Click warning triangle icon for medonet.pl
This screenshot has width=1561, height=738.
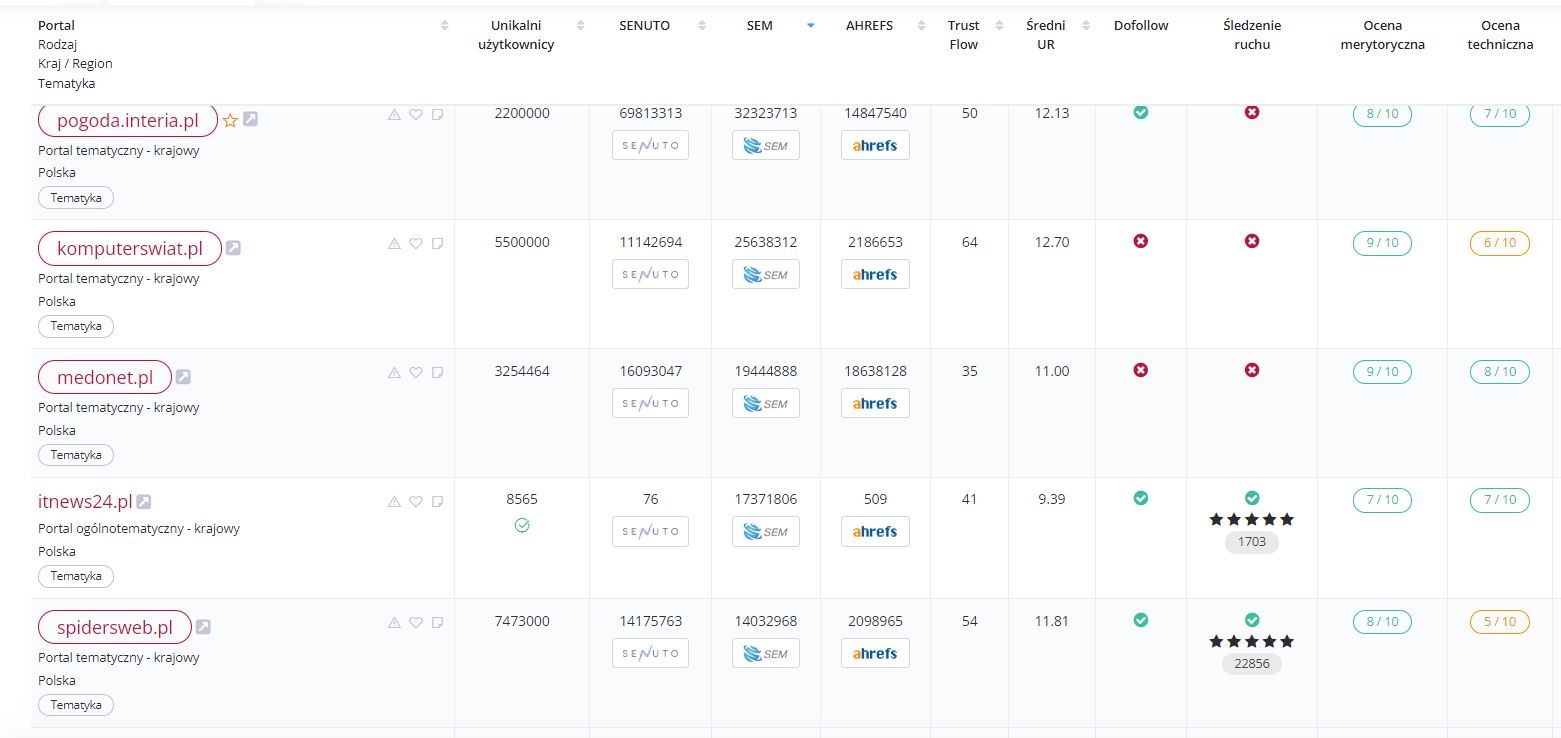(394, 372)
